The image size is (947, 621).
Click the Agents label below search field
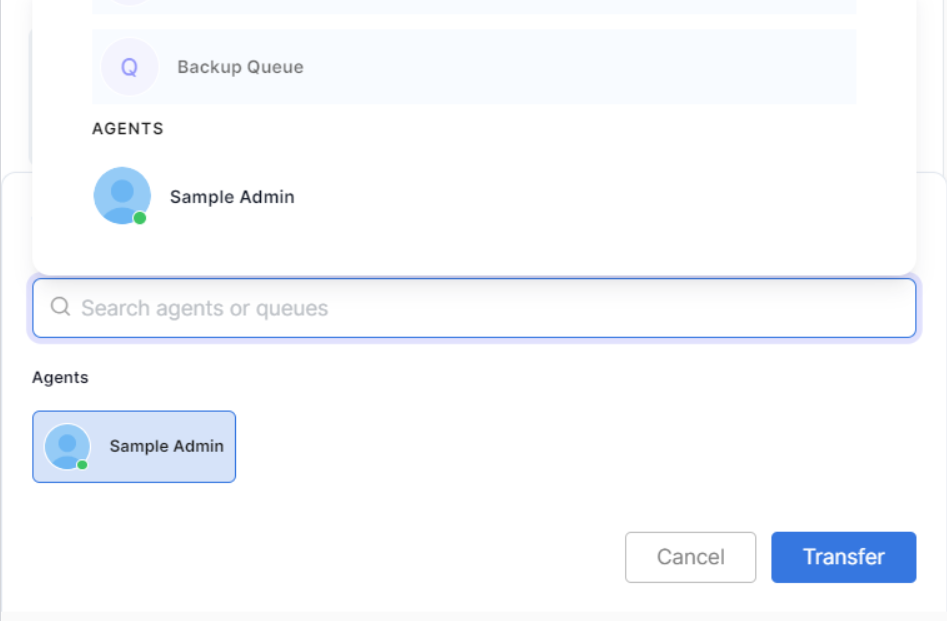[60, 377]
